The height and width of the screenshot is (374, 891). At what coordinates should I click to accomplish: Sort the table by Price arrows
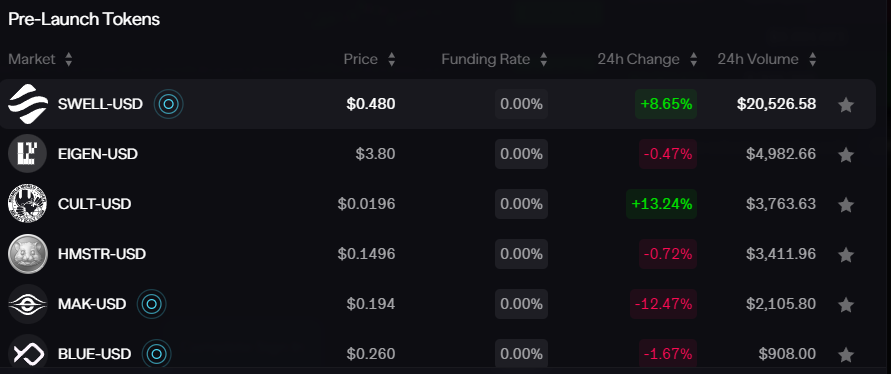pos(391,59)
